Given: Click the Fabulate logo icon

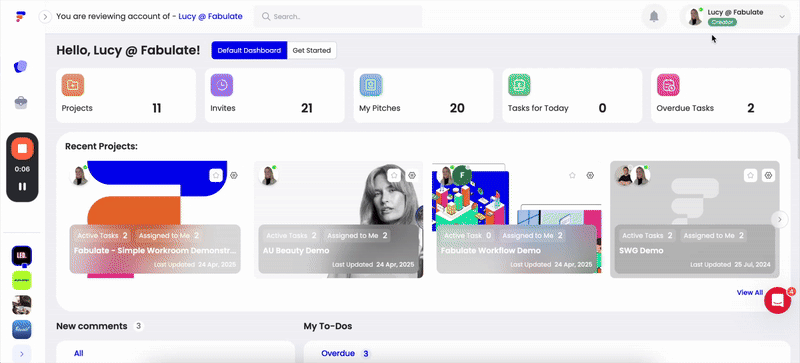Looking at the screenshot, I should click(20, 16).
